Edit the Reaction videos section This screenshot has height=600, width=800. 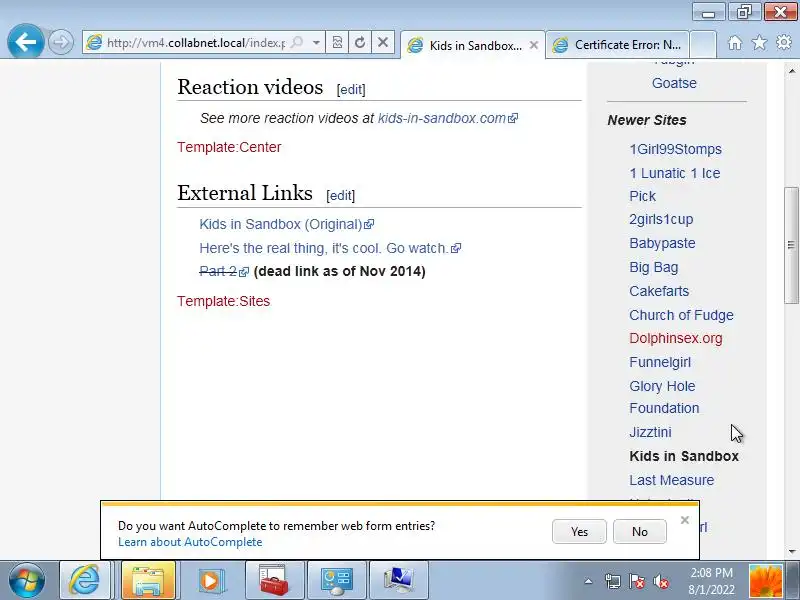(351, 89)
